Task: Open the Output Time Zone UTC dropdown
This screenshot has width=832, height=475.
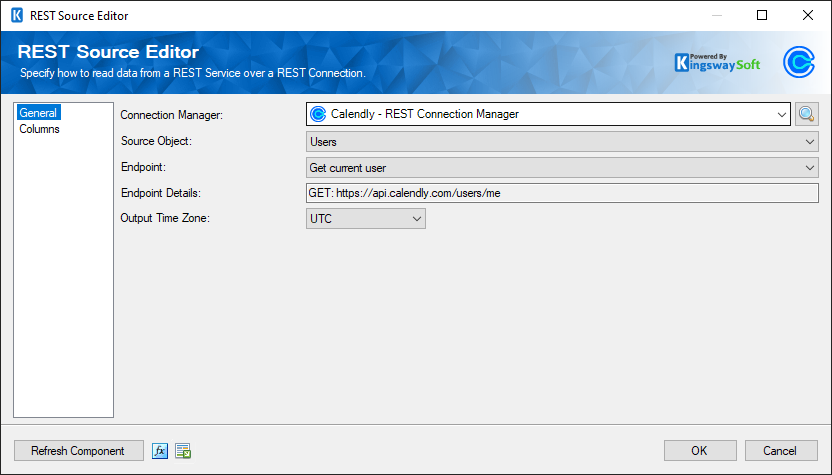Action: pyautogui.click(x=366, y=219)
